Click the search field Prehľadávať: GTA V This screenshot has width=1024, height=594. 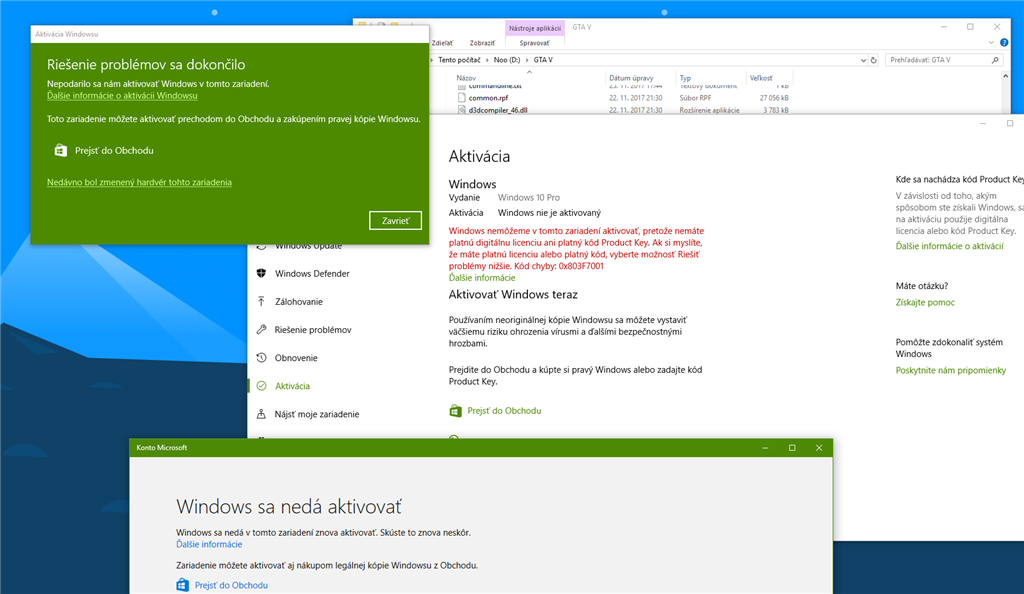coord(944,59)
